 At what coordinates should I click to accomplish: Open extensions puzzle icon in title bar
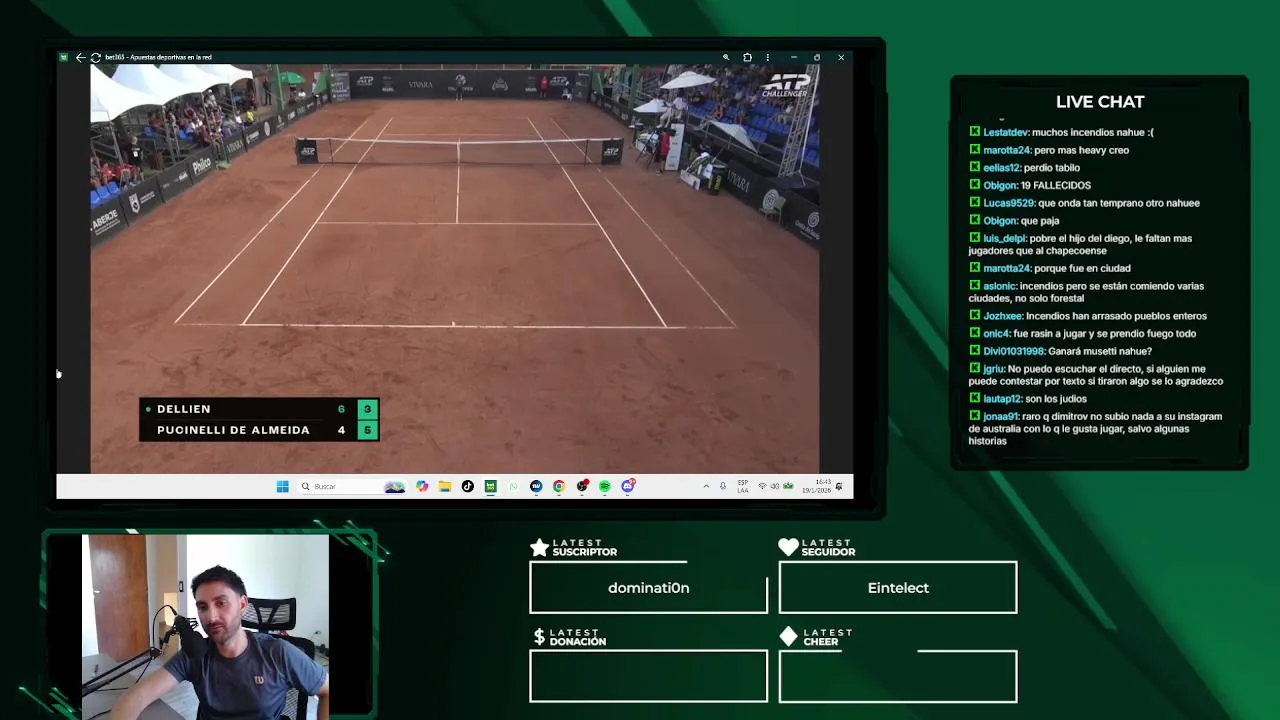click(747, 57)
